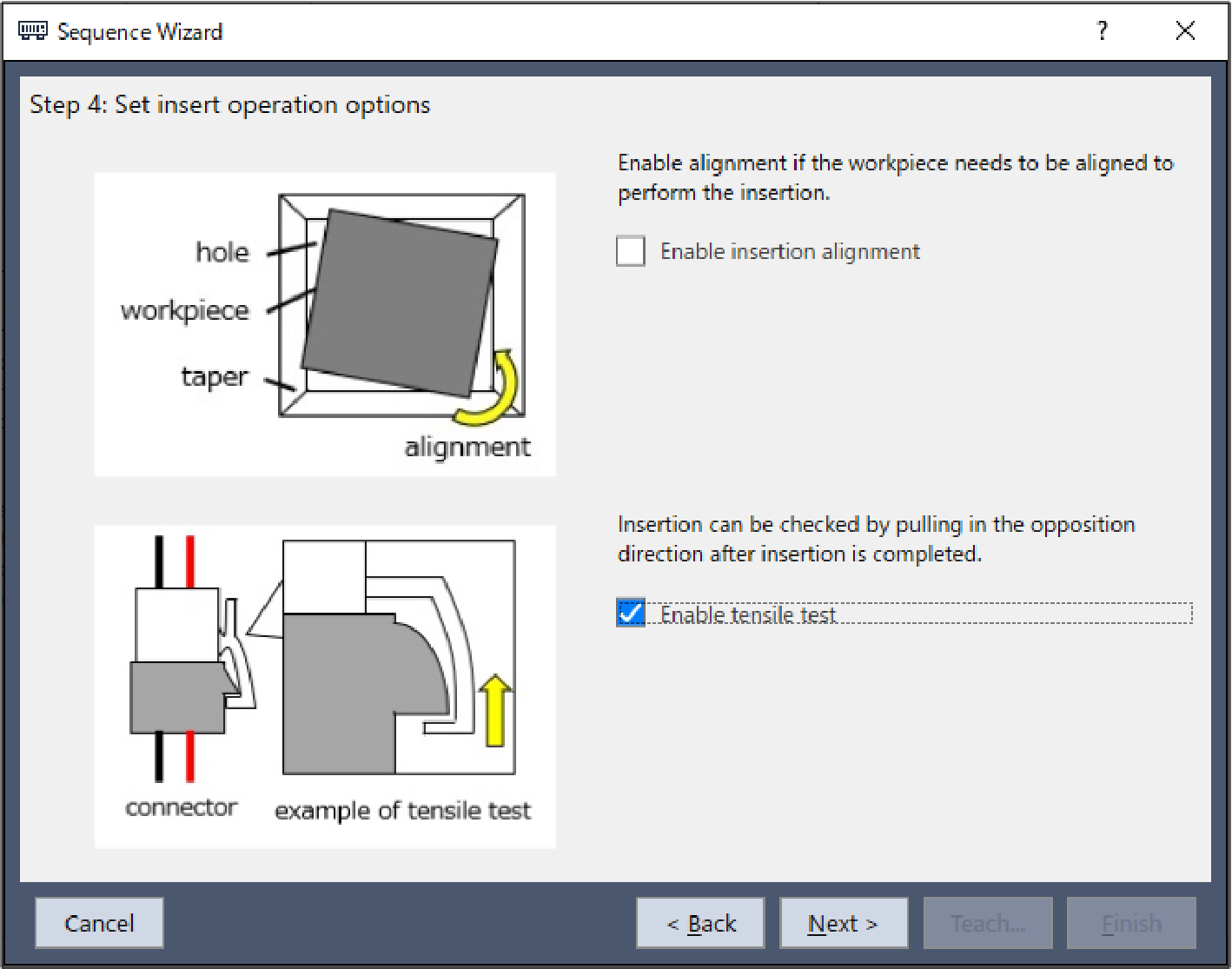Close the Sequence Wizard dialog

[1184, 32]
